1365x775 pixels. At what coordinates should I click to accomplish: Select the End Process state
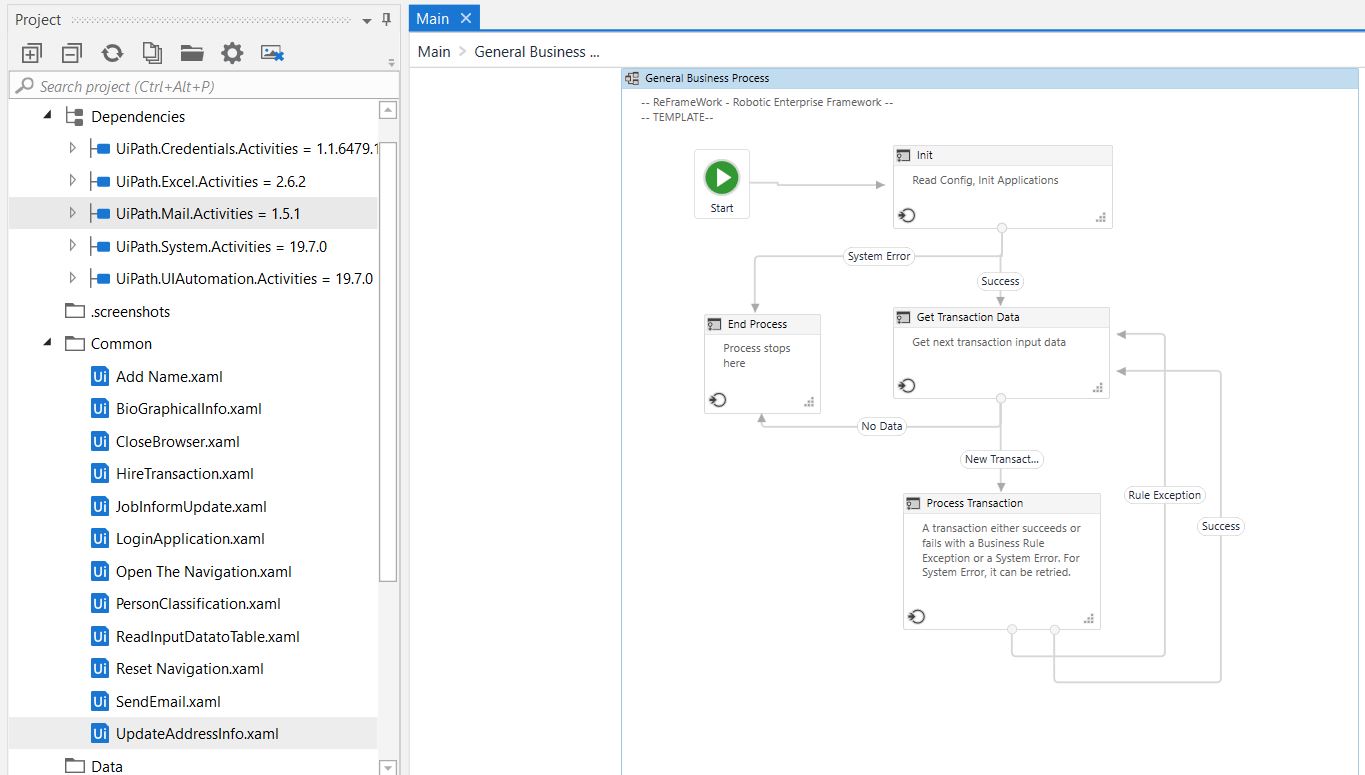(x=762, y=363)
